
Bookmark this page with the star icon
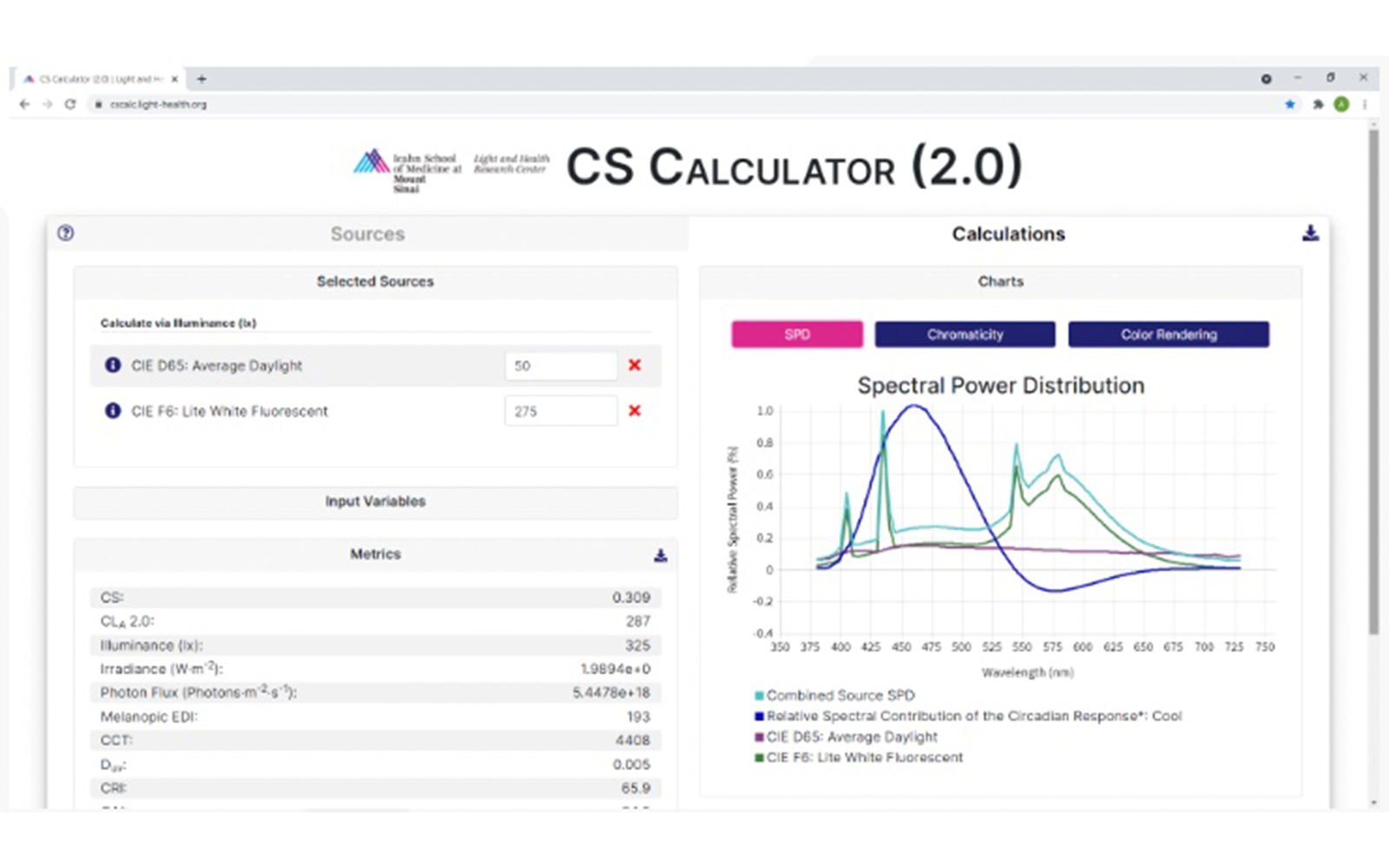[x=1289, y=104]
